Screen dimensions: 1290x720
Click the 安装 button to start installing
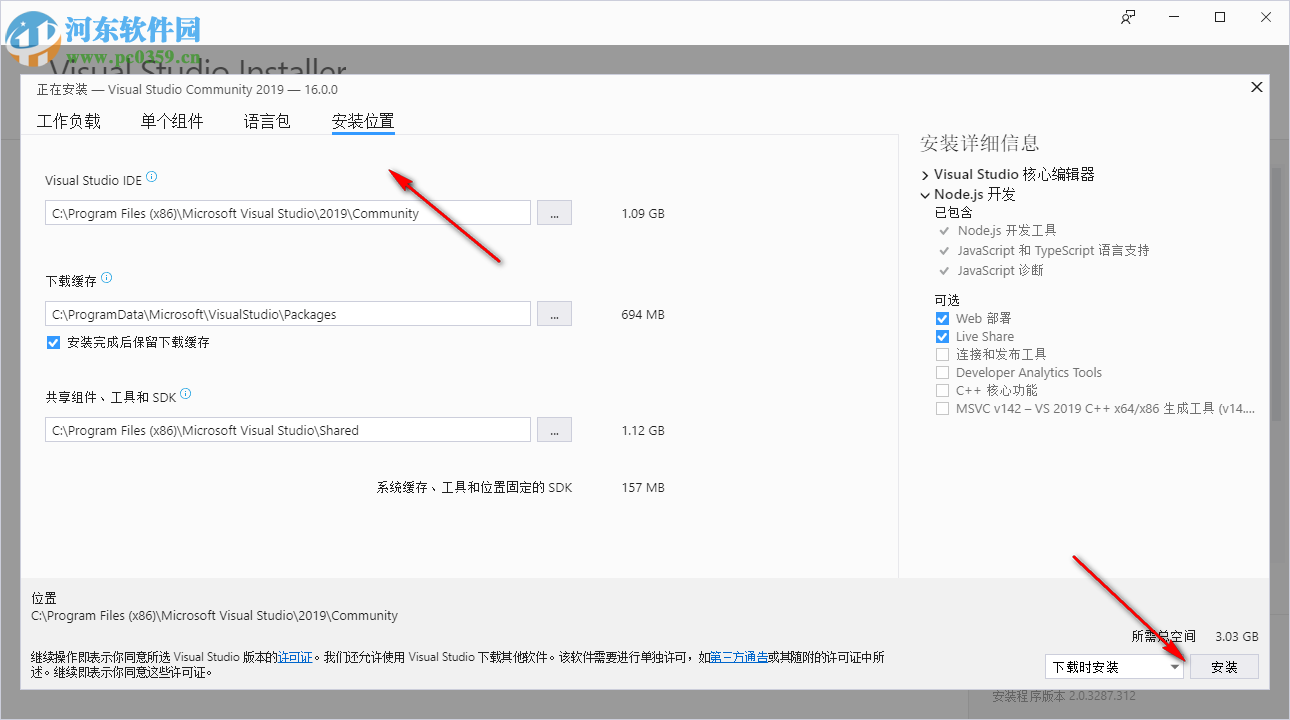click(1224, 666)
